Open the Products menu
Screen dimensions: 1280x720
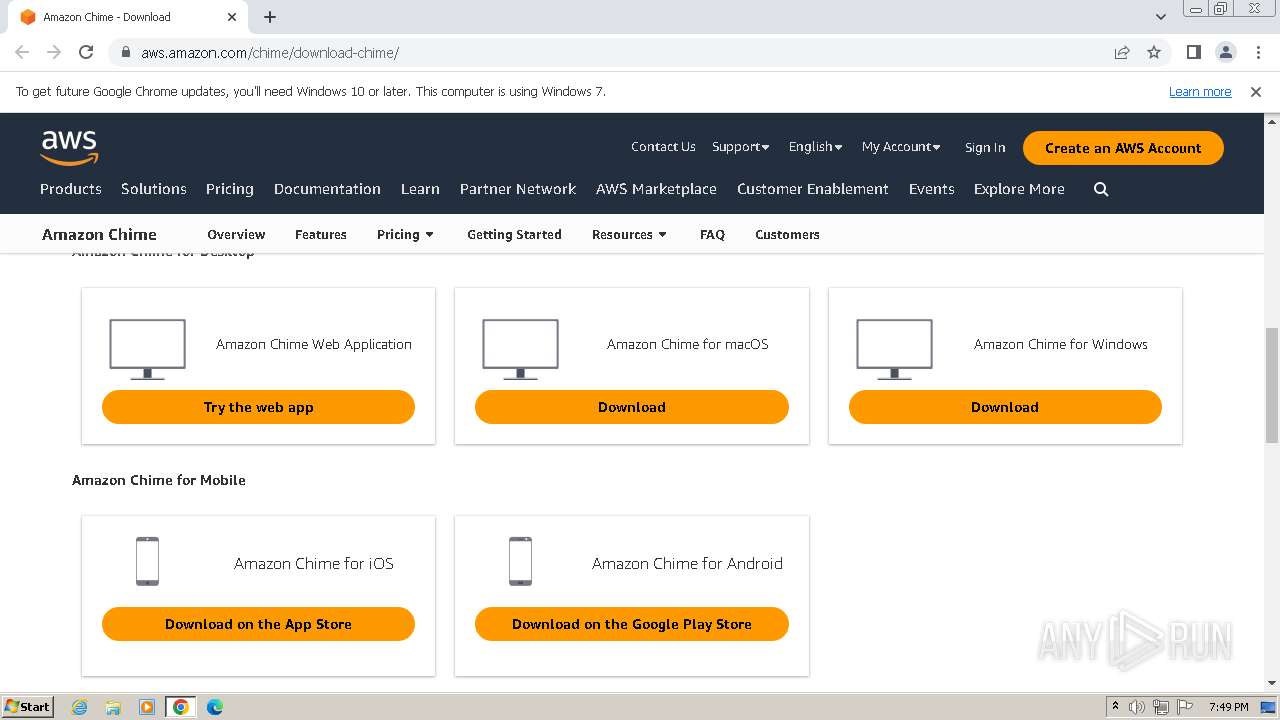[71, 189]
